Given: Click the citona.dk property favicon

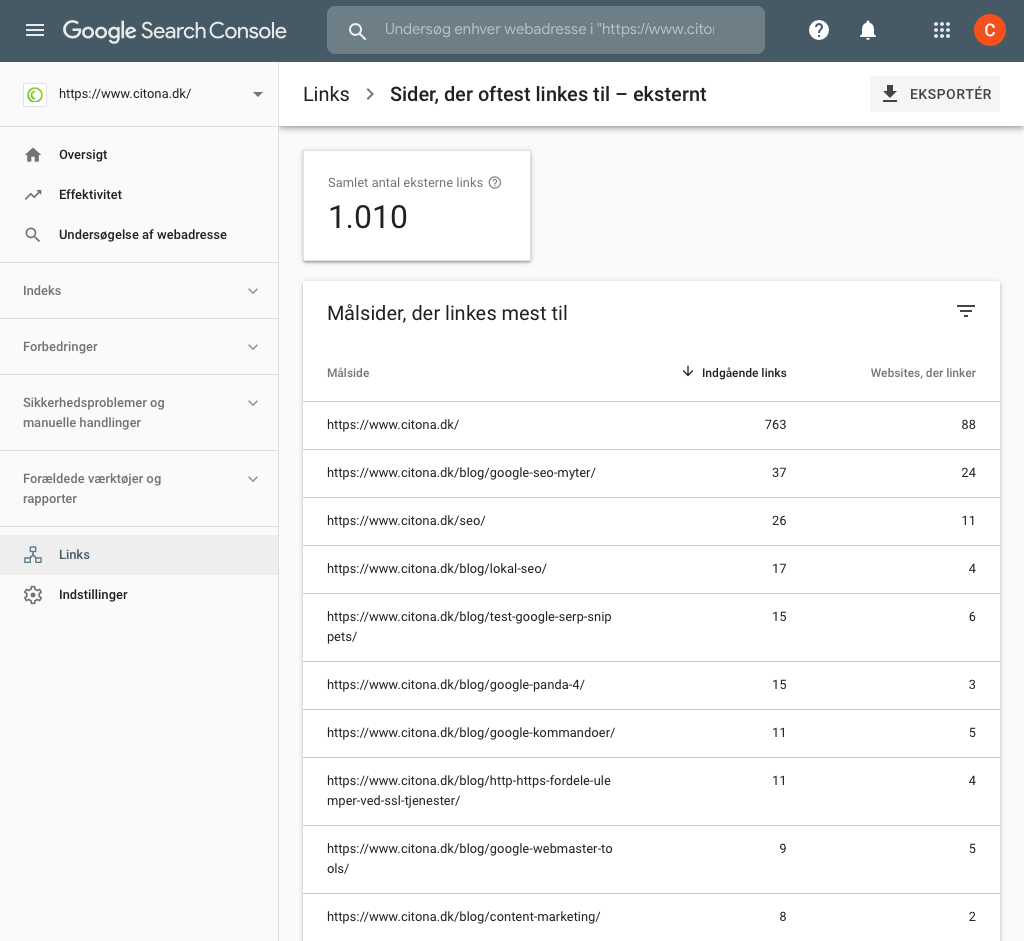Looking at the screenshot, I should coord(35,95).
